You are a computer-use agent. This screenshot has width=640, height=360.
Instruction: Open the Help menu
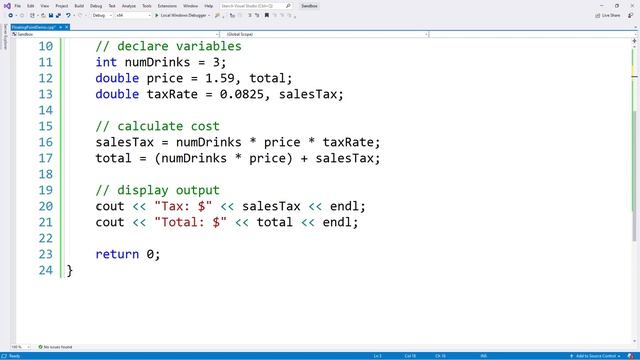pyautogui.click(x=209, y=6)
